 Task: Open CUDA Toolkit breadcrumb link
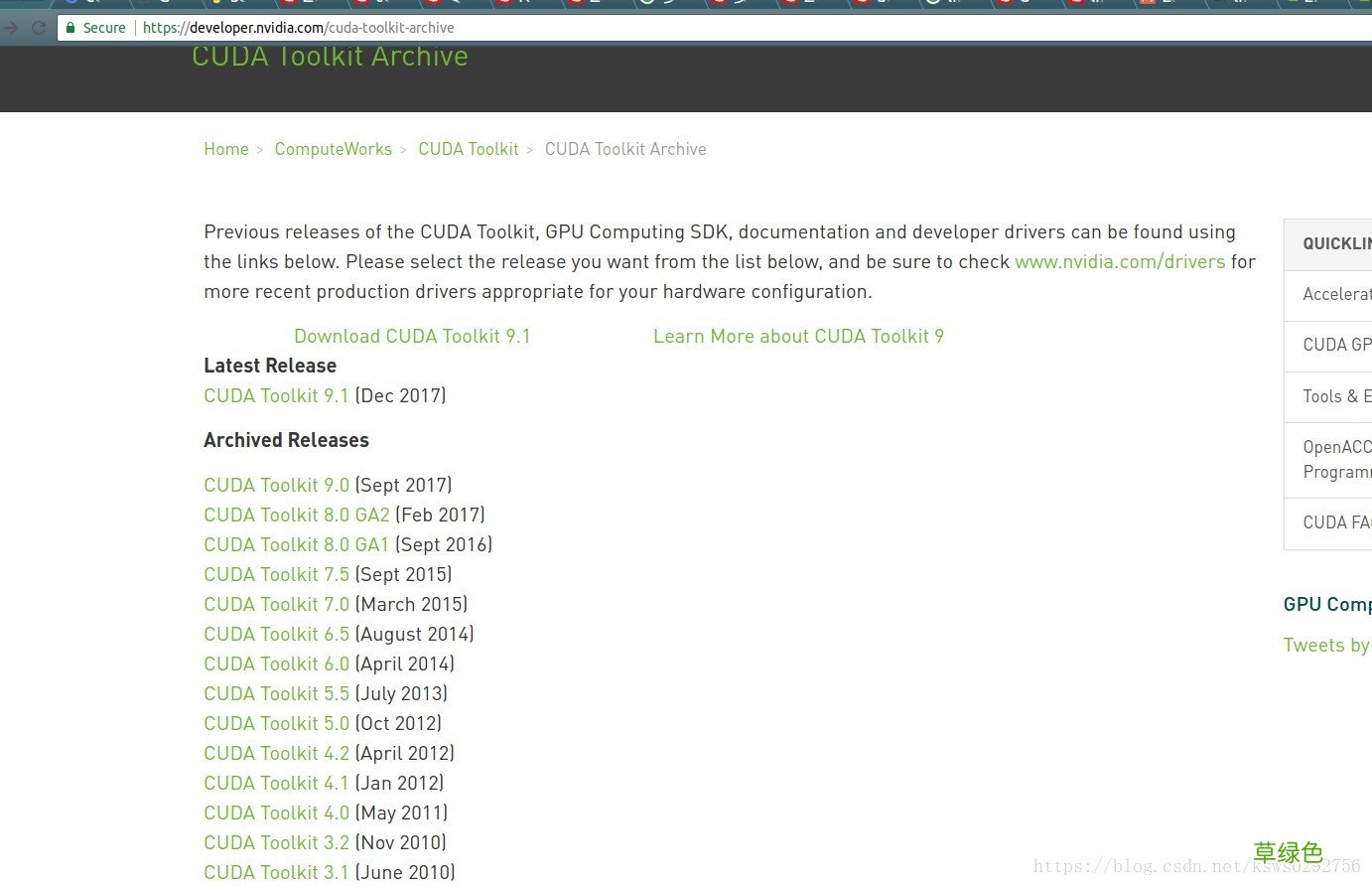point(469,149)
